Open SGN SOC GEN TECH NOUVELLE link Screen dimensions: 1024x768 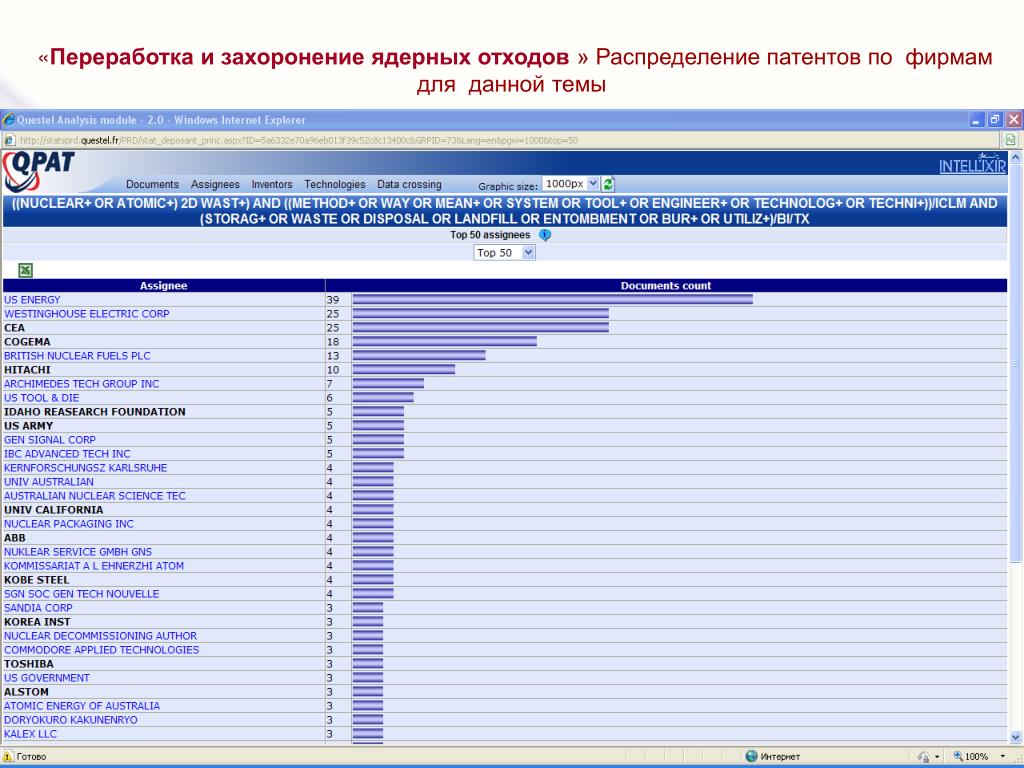82,594
